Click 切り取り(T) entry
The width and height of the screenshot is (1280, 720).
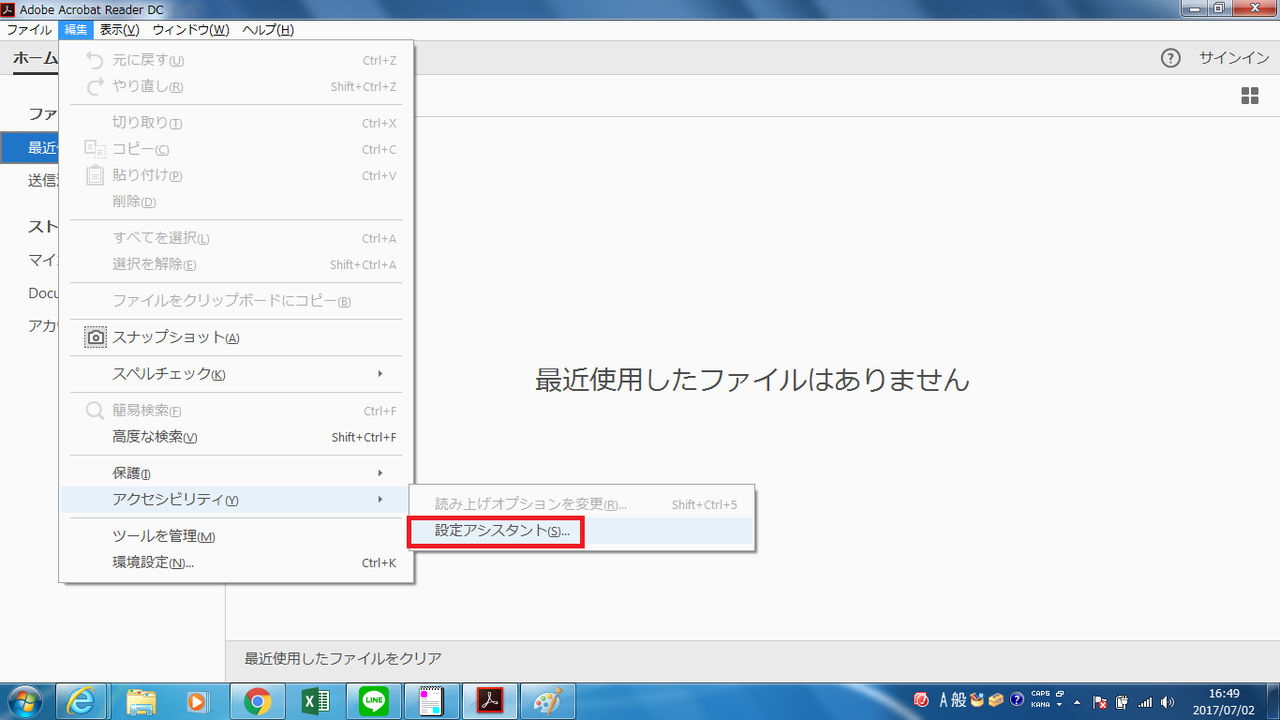236,123
